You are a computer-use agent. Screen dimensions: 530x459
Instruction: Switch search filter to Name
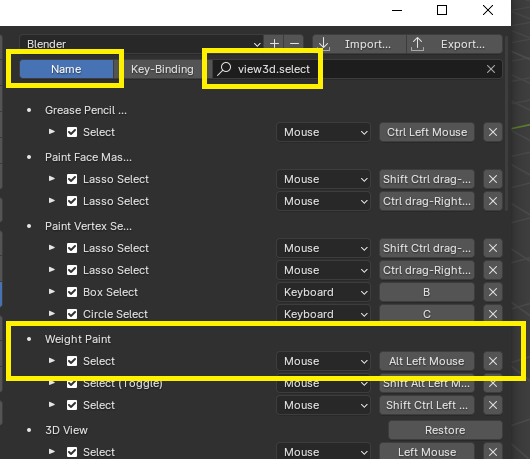pyautogui.click(x=66, y=69)
